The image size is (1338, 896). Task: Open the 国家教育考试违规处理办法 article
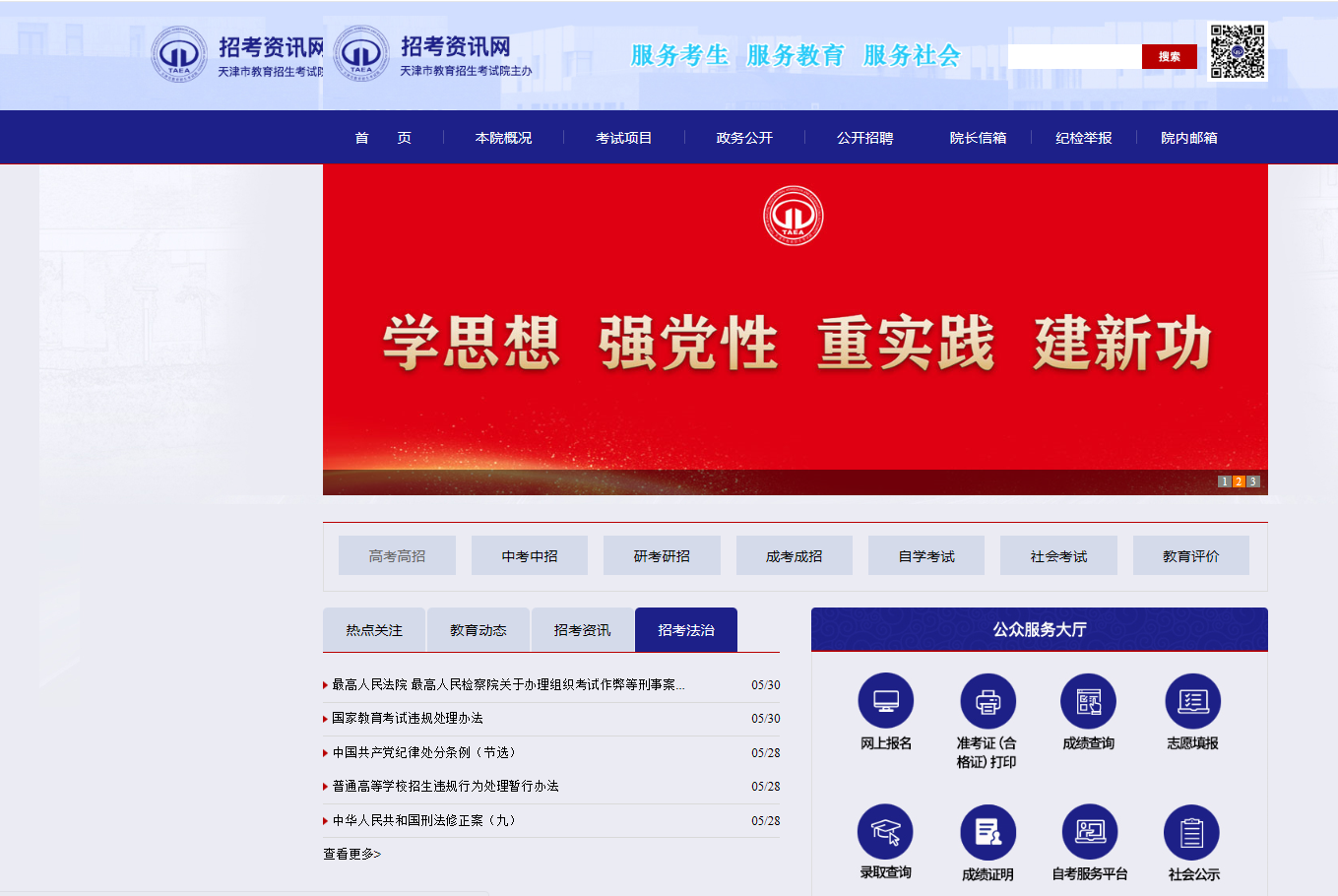click(x=408, y=719)
